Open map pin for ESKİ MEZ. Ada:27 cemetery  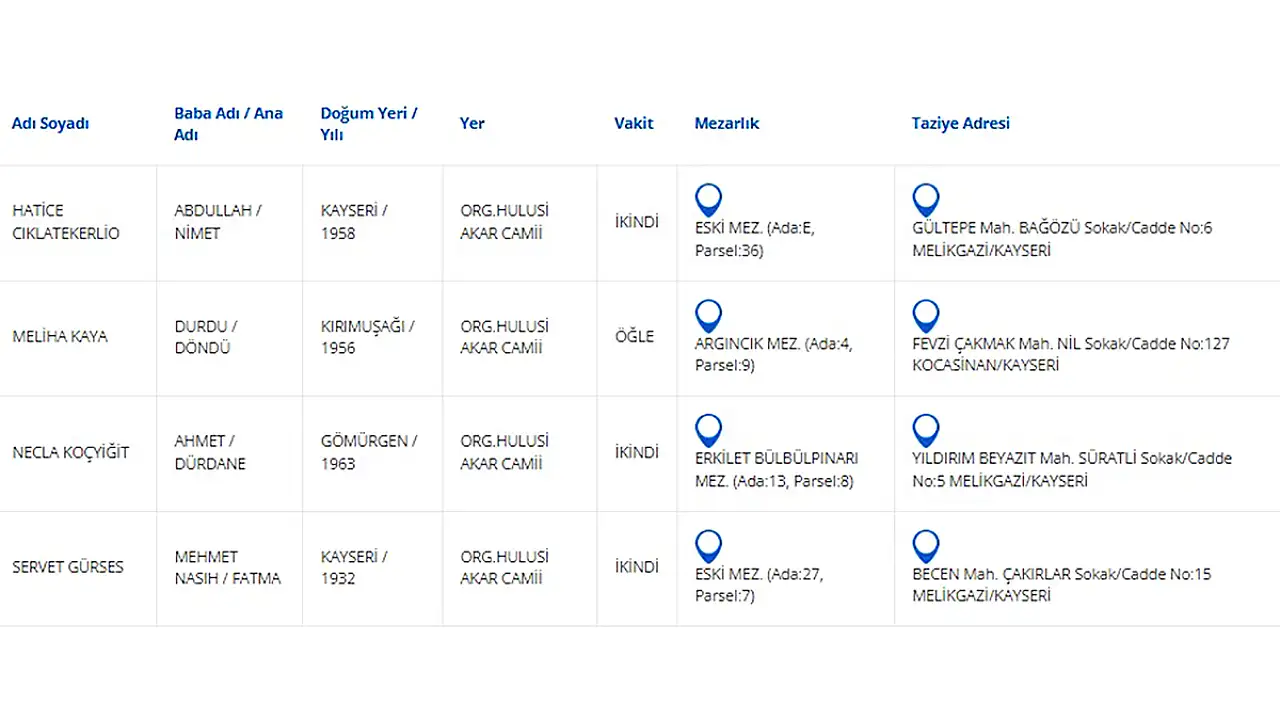(708, 547)
